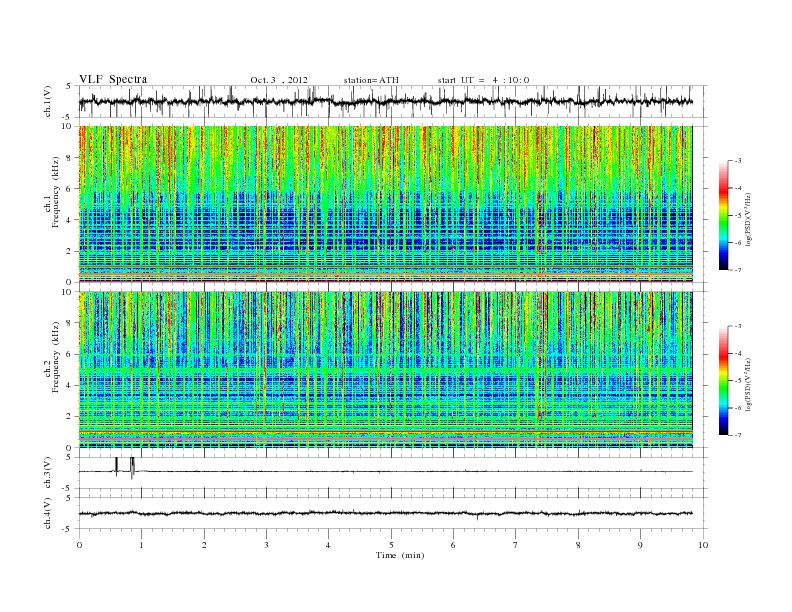This screenshot has height=612, width=792.
Task: Click the '9' tick label on the time axis
Action: coord(641,545)
